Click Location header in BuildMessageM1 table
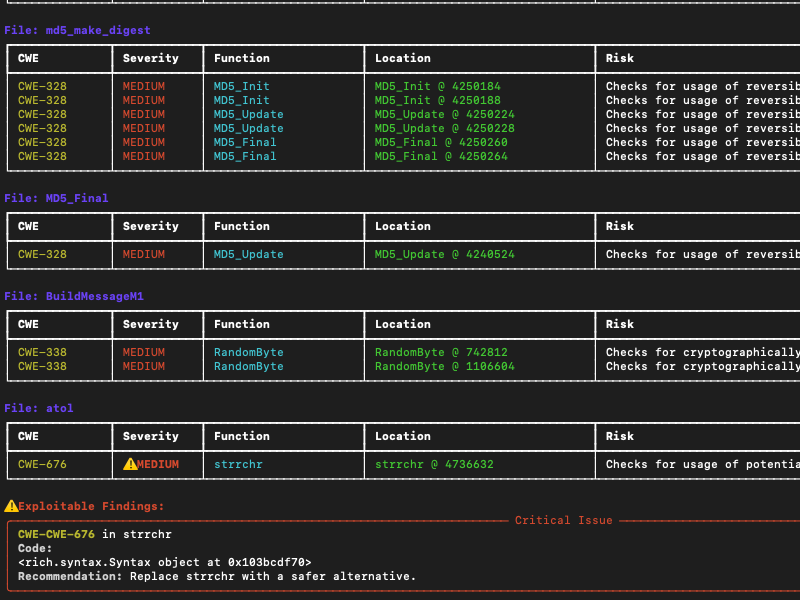Screen dimensions: 800x600 point(403,324)
